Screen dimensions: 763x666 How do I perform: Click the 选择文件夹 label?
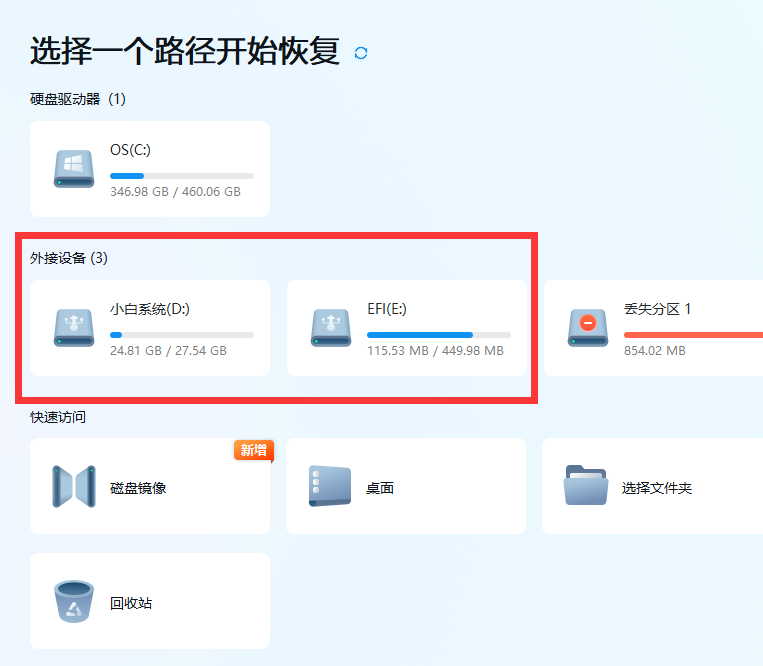(657, 488)
